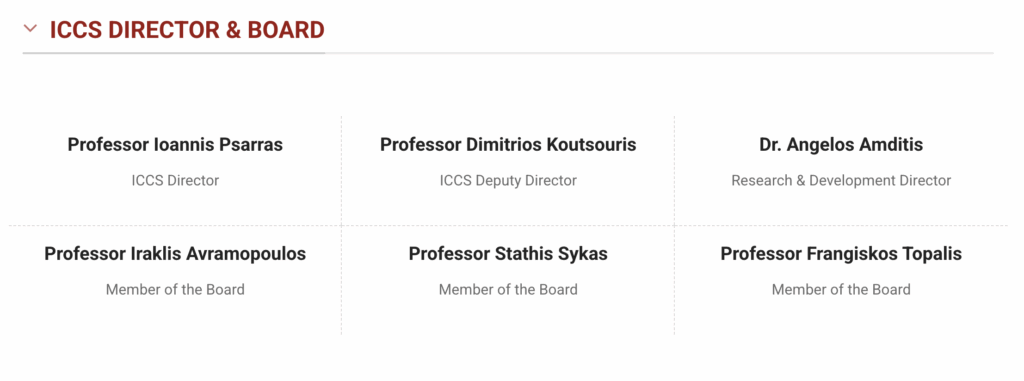The width and height of the screenshot is (1024, 381).
Task: Select Research & Development Director text
Action: tap(841, 180)
